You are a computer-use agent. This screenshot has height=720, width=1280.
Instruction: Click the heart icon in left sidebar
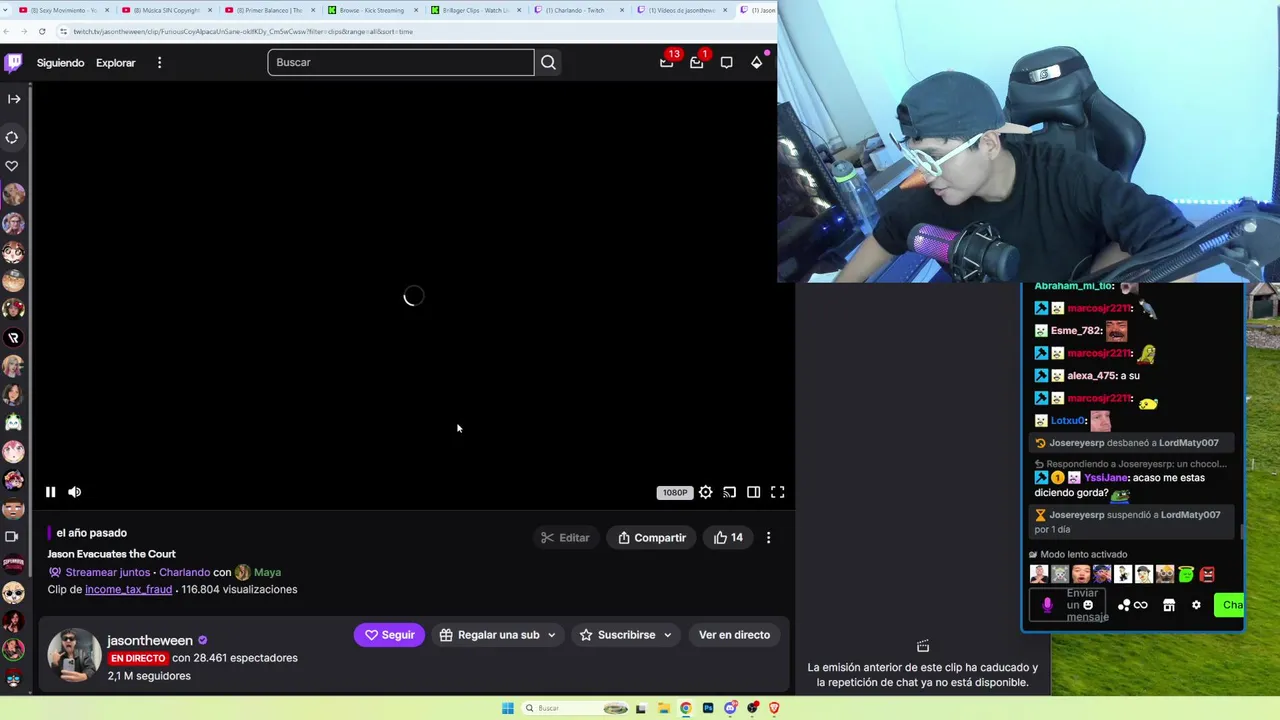[12, 166]
